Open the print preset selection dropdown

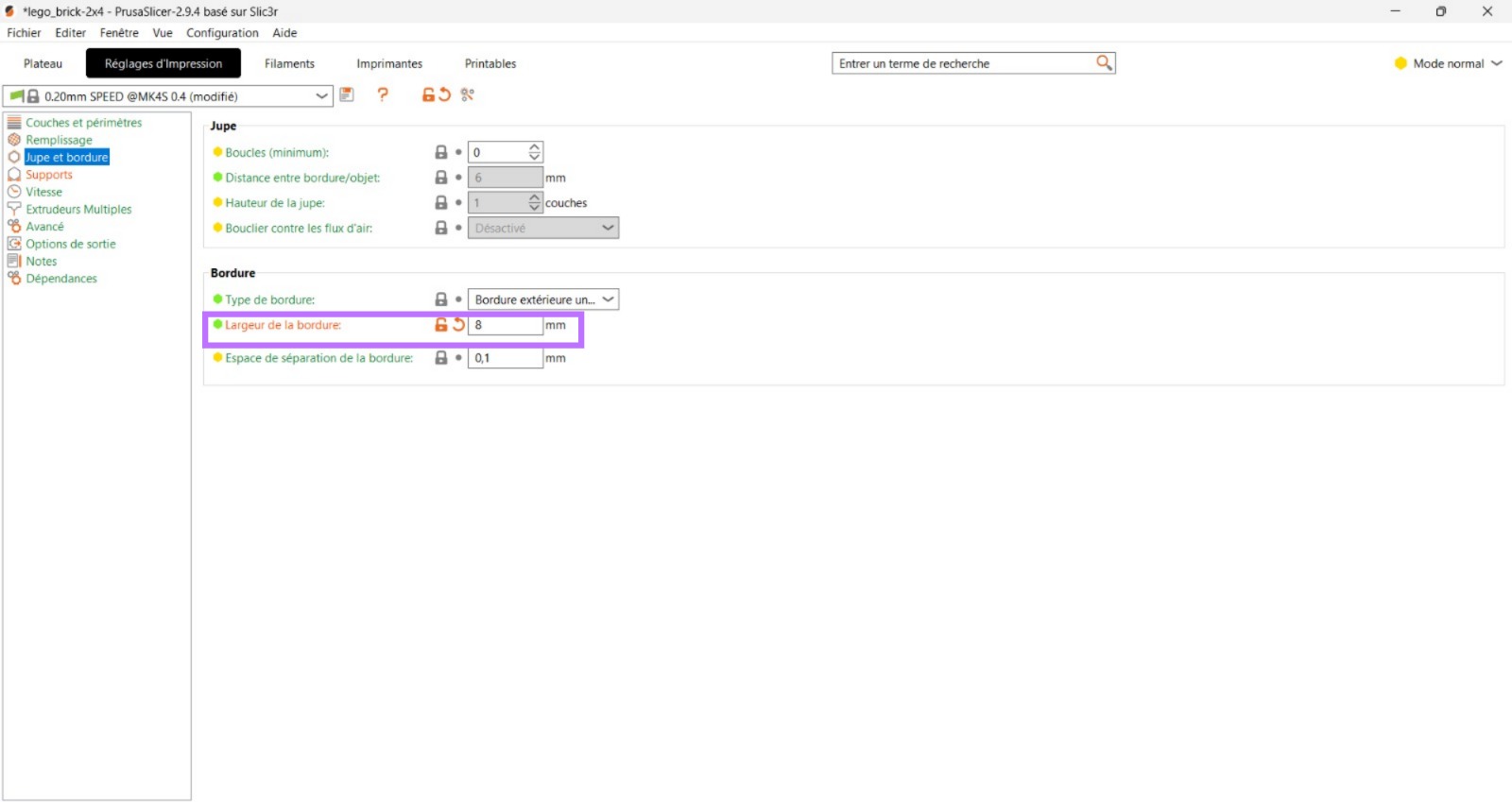pyautogui.click(x=321, y=96)
